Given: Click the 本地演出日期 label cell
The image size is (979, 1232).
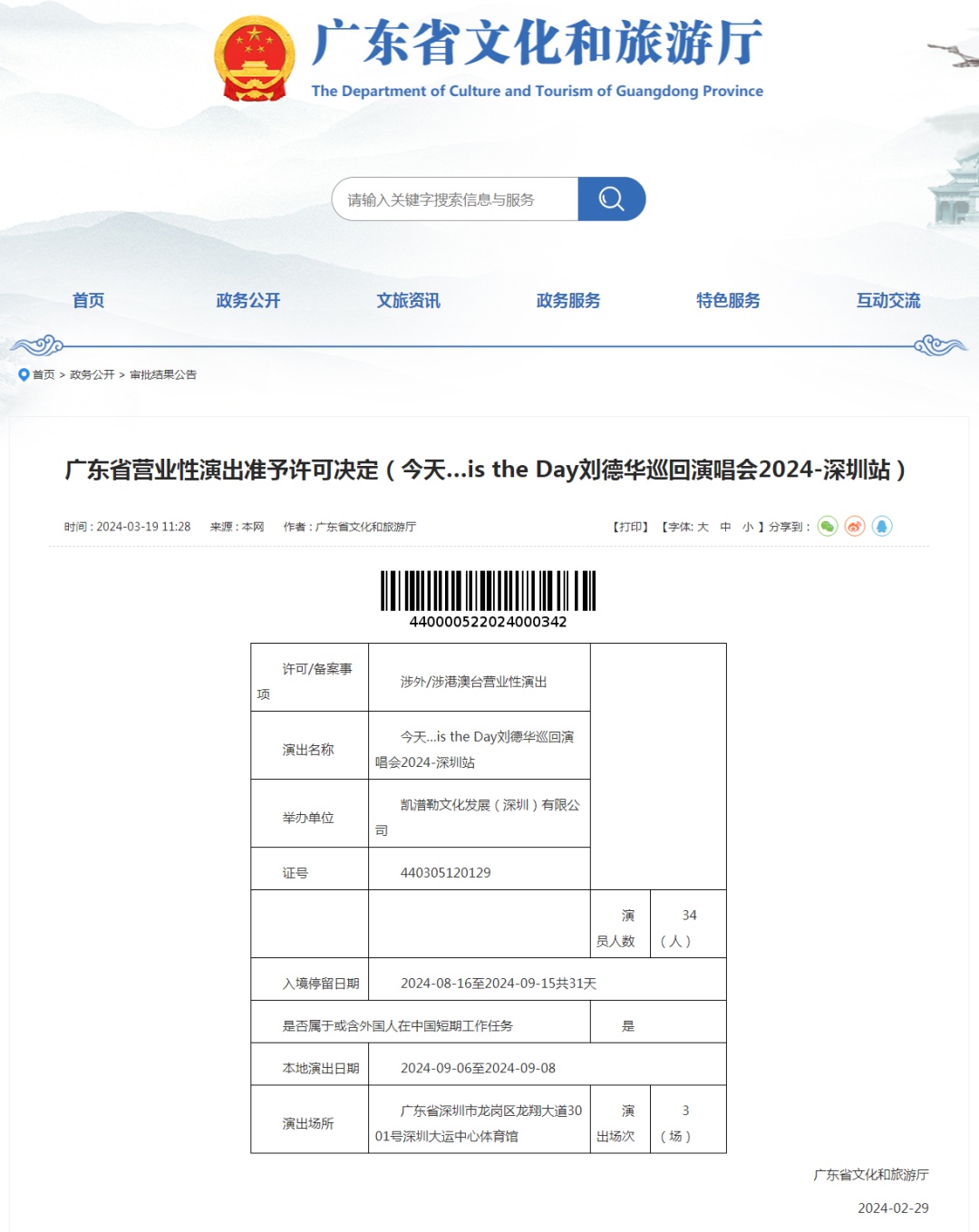Looking at the screenshot, I should point(310,1064).
